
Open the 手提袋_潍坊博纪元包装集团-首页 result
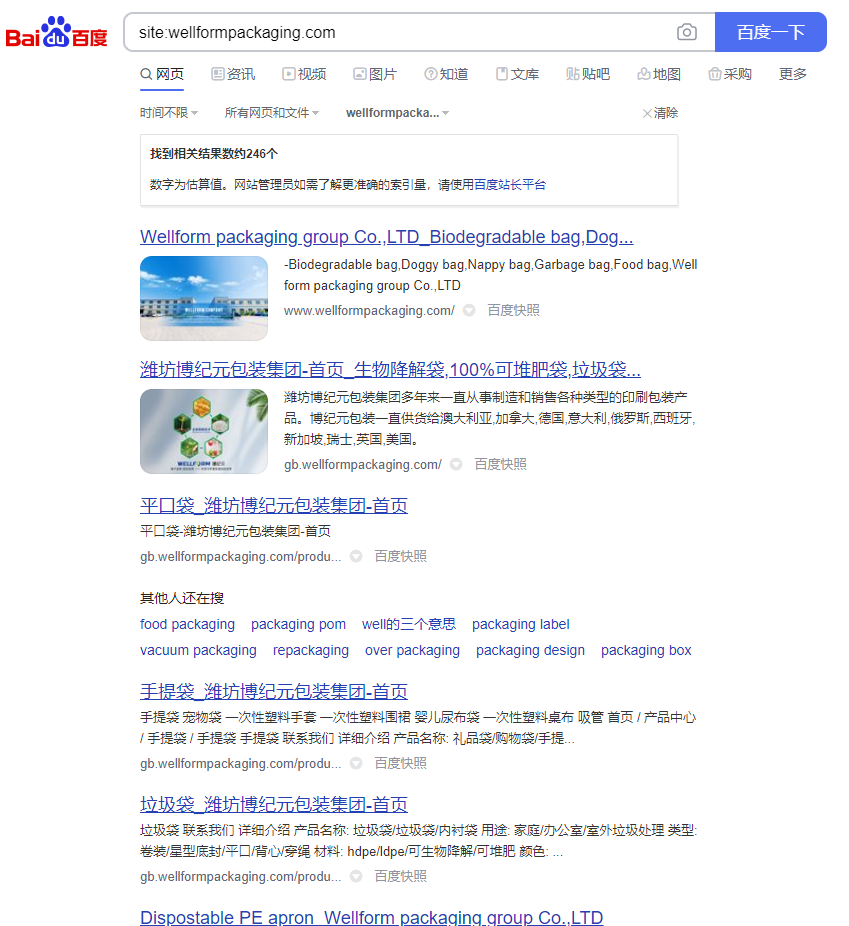[274, 692]
